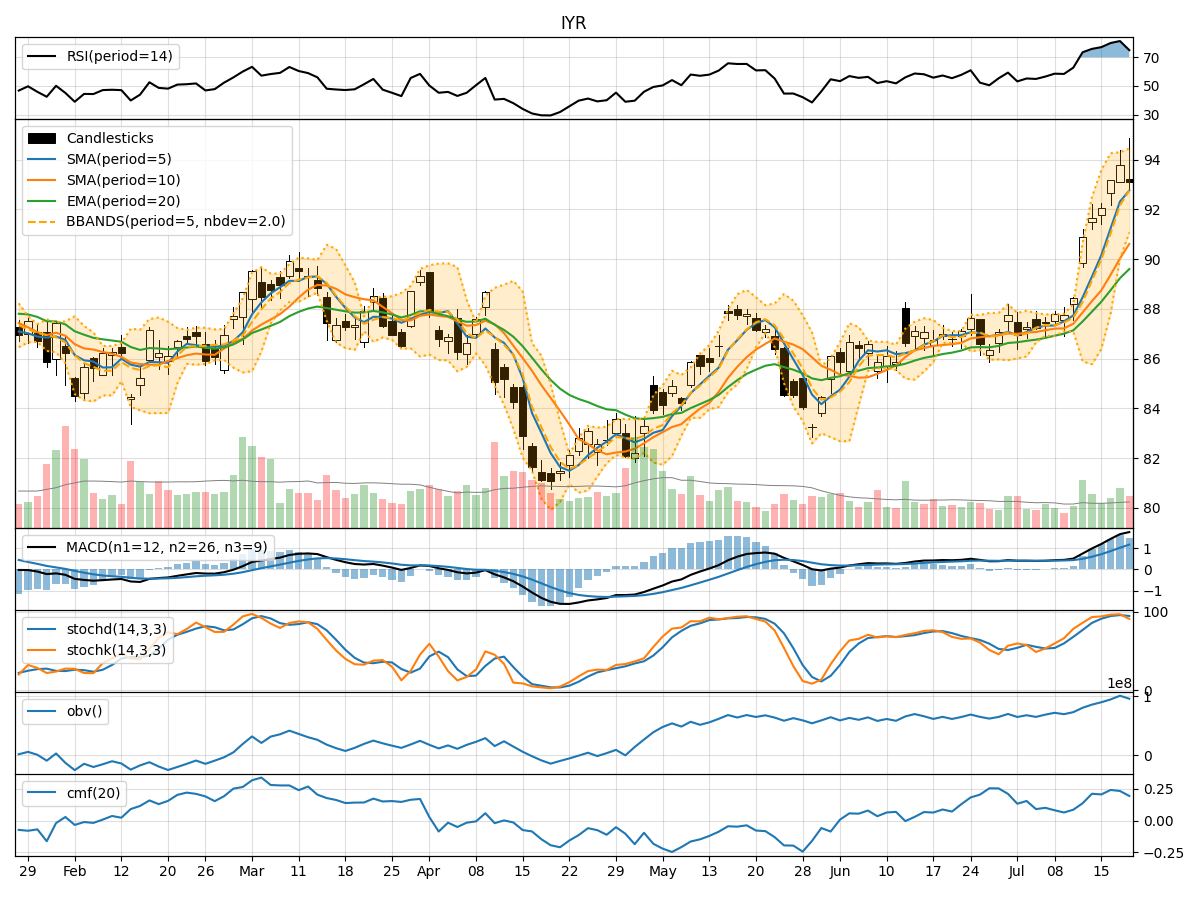The width and height of the screenshot is (1200, 900).
Task: Select the RSI(period=14) line sample in legend
Action: [40, 57]
